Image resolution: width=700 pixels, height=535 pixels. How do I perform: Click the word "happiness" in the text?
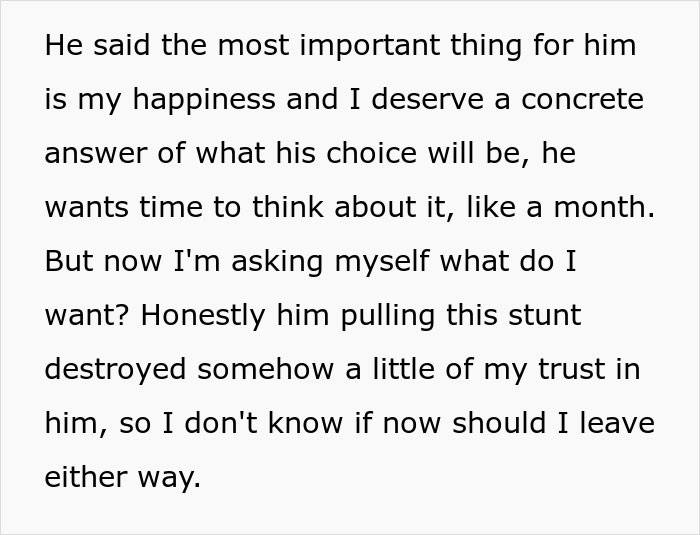tap(169, 103)
